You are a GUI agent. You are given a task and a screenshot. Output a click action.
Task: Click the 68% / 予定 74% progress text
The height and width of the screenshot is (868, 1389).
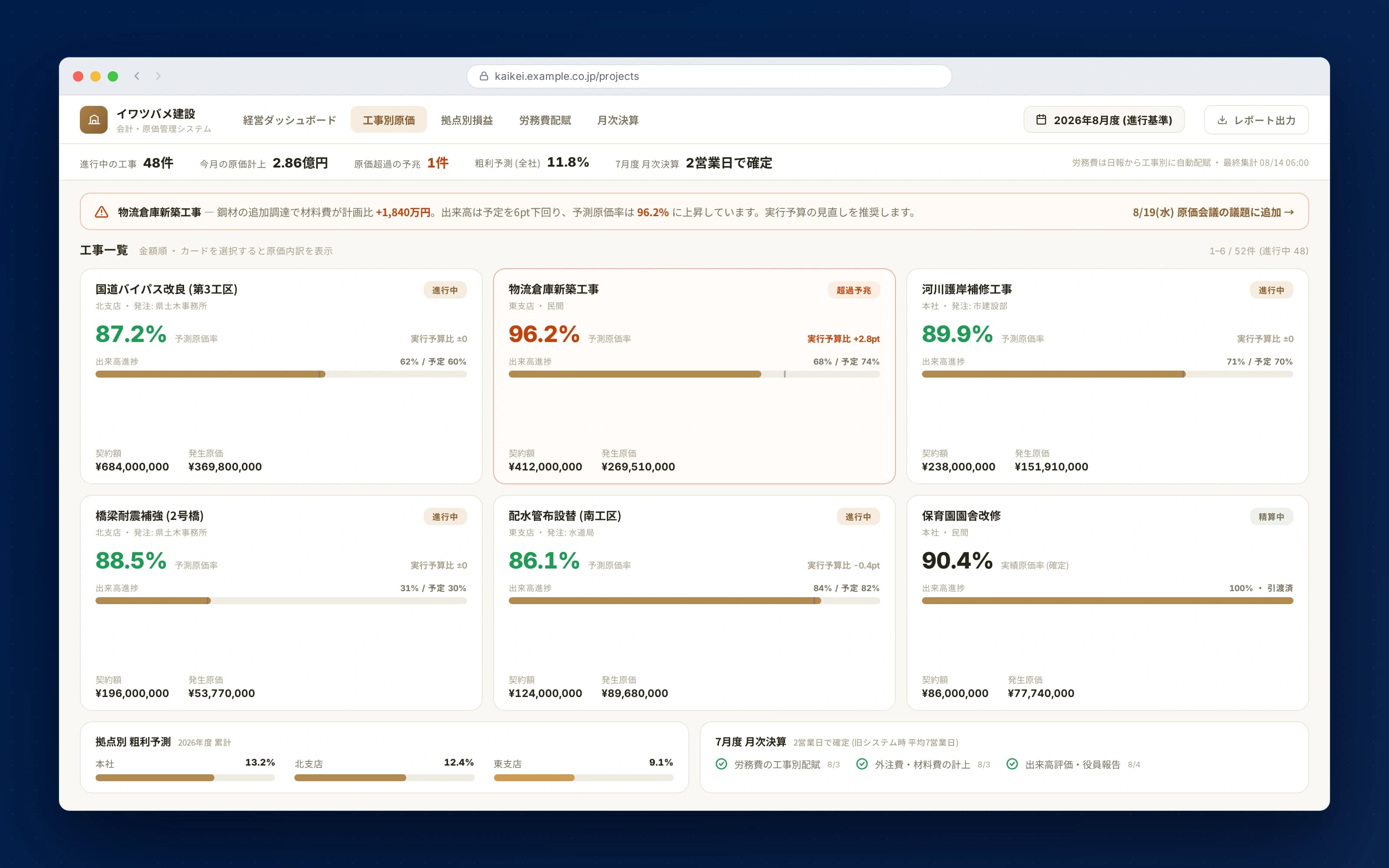click(x=846, y=362)
